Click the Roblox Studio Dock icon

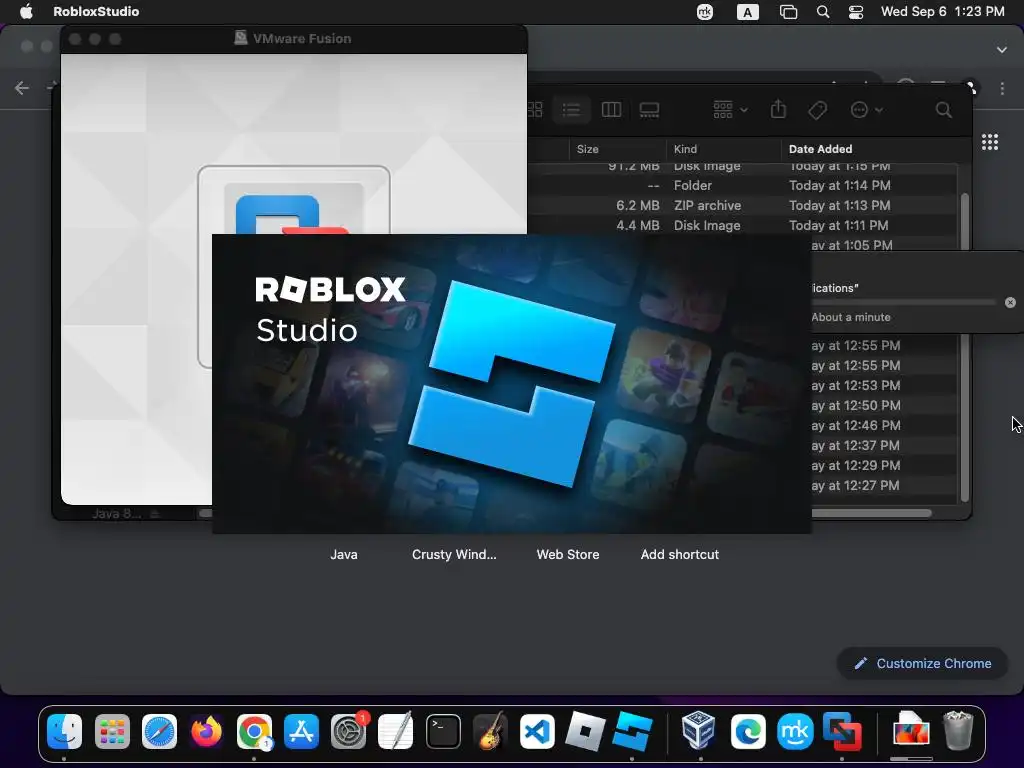point(632,731)
